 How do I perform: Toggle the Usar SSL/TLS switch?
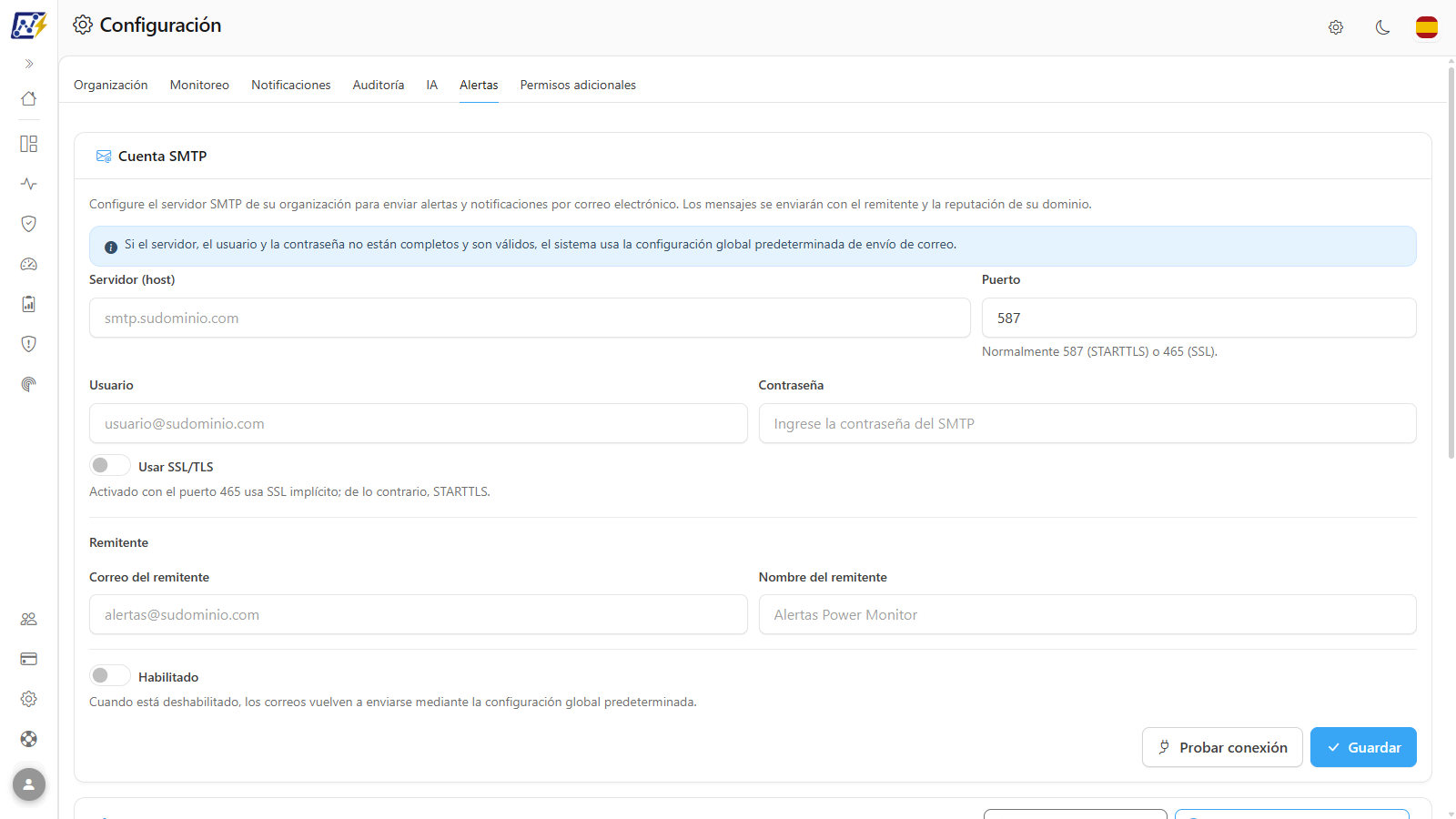[x=109, y=465]
